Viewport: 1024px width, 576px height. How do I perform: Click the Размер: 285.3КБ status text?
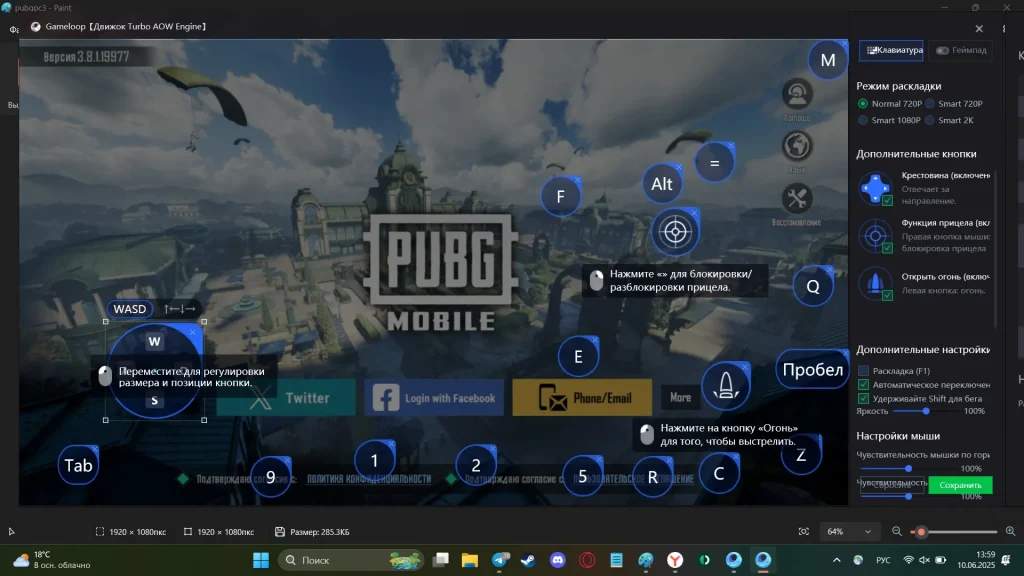[319, 532]
